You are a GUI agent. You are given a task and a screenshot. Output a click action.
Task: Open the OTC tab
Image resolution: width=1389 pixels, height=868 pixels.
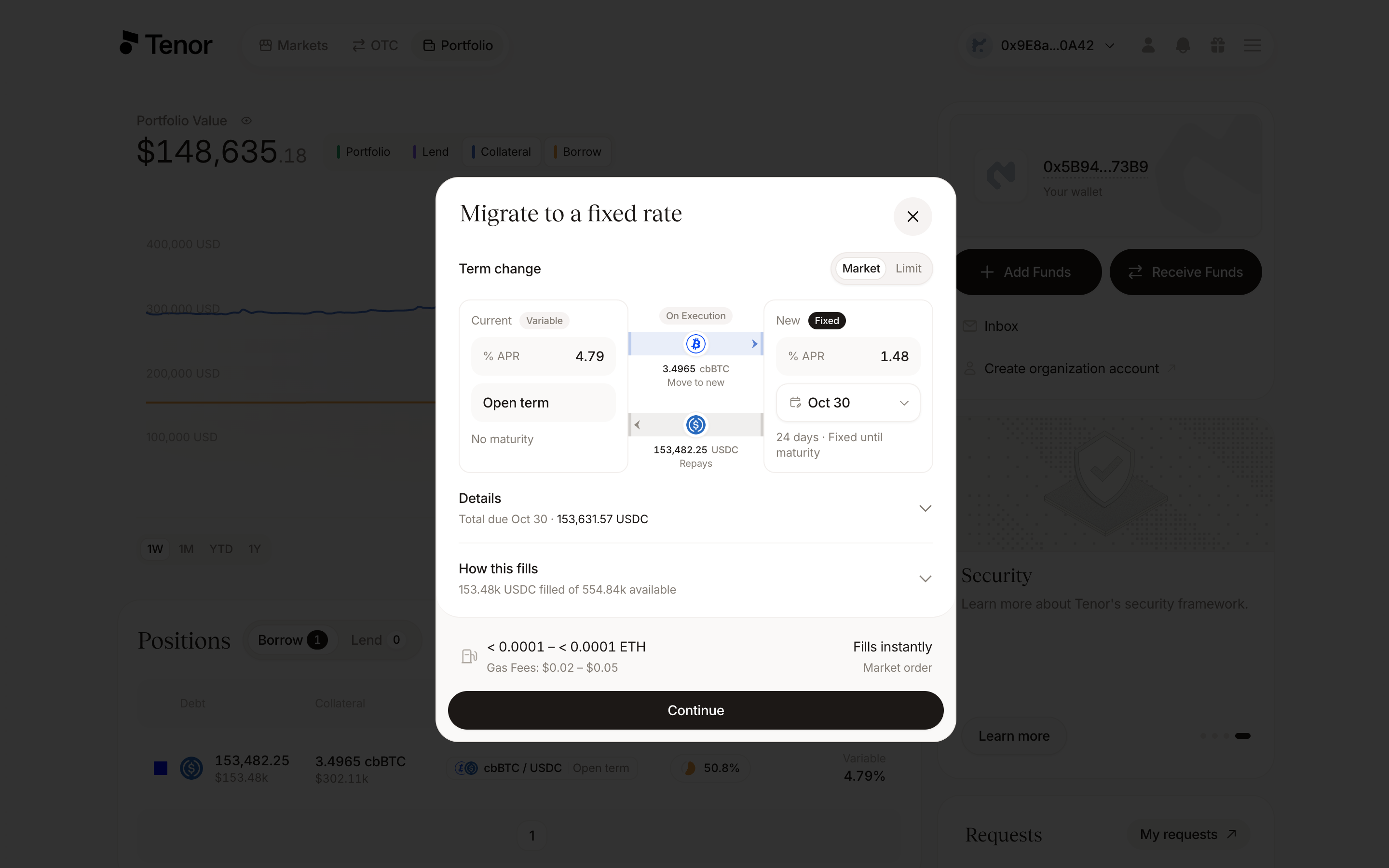(375, 45)
